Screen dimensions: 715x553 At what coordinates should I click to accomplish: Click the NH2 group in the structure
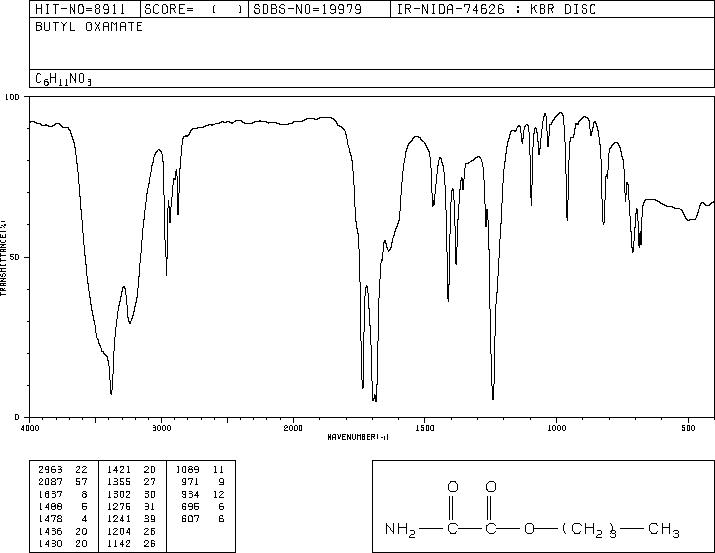click(400, 530)
